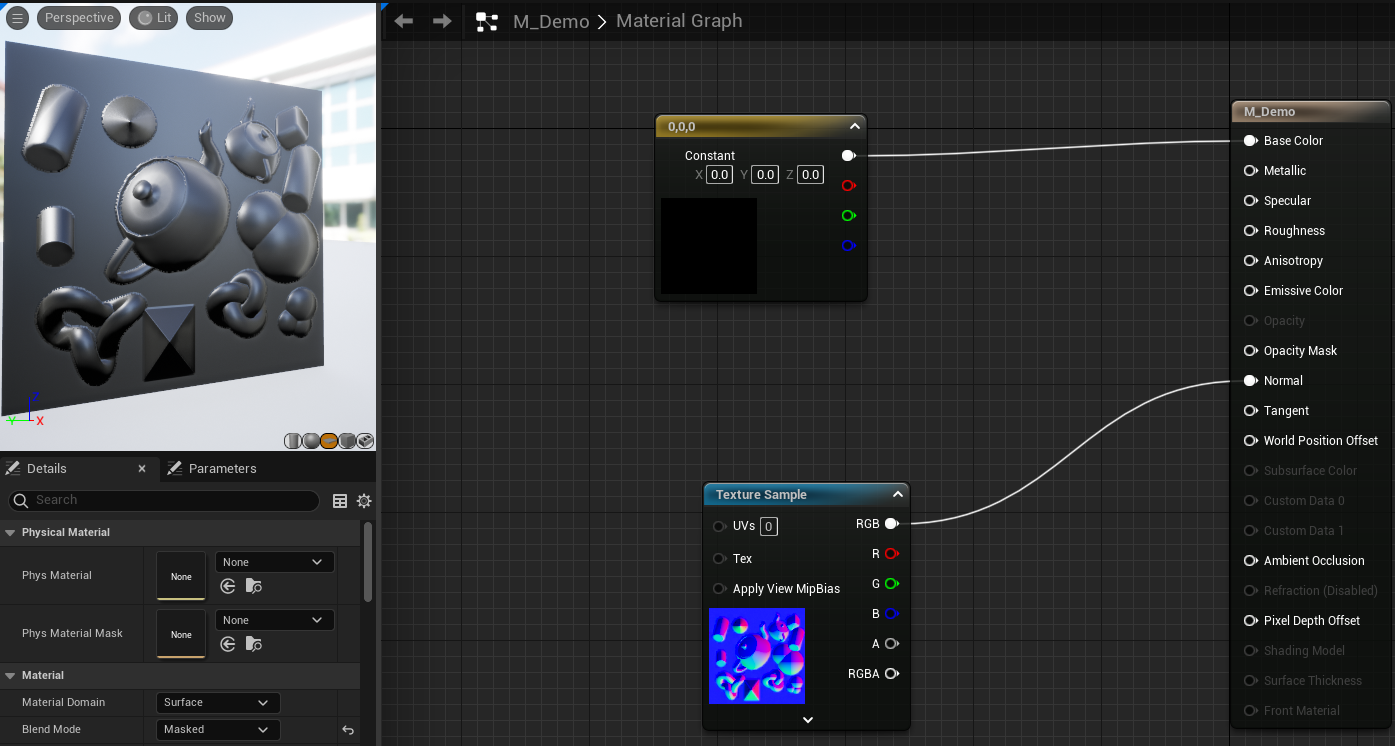Browse to Phys Material in Content Browser
This screenshot has height=746, width=1395.
253,587
